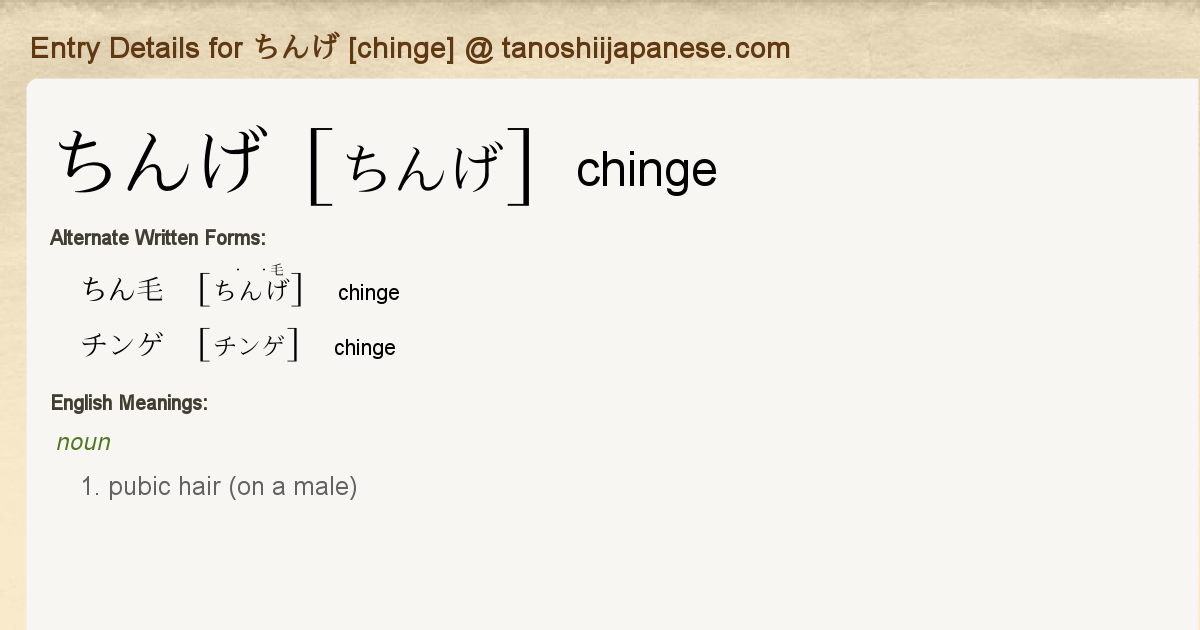
Task: Click the small 毛 furigana above the reading
Action: tap(277, 270)
